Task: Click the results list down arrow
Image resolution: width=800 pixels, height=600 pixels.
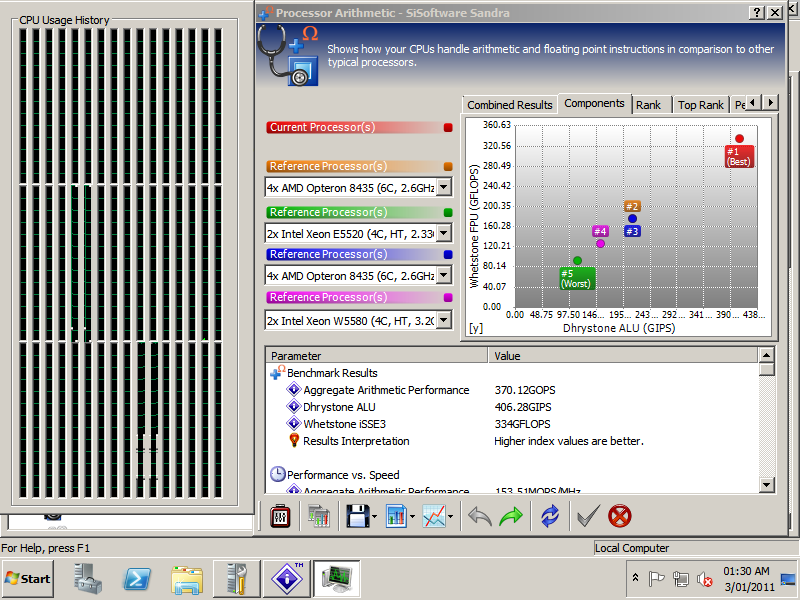Action: coord(766,485)
